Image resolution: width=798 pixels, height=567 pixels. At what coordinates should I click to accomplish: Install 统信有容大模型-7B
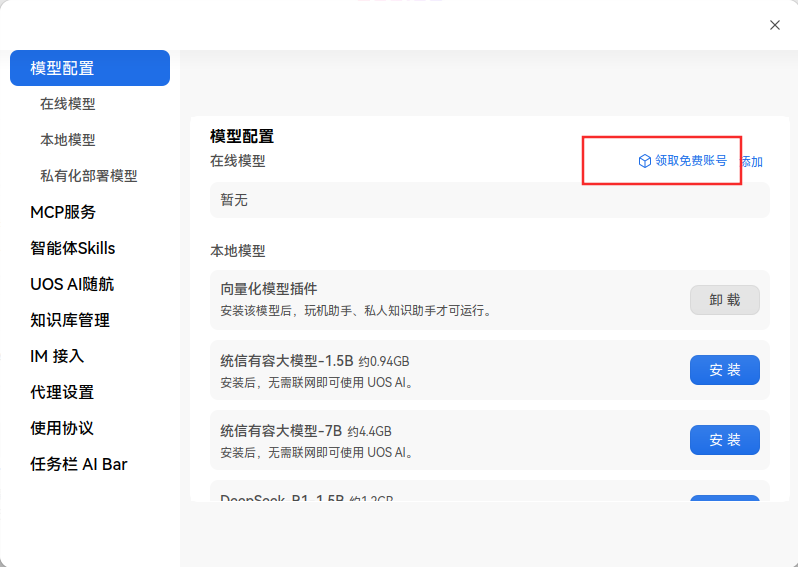pyautogui.click(x=725, y=440)
